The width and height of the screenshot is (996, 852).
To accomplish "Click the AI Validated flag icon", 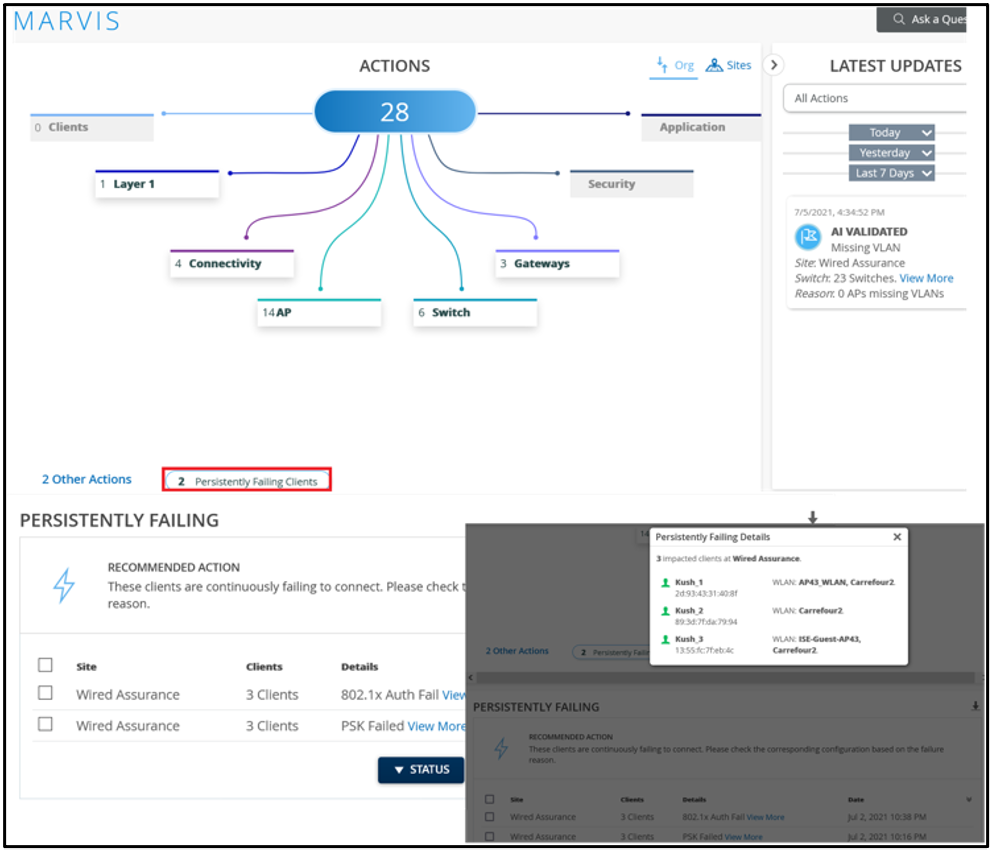I will point(807,237).
